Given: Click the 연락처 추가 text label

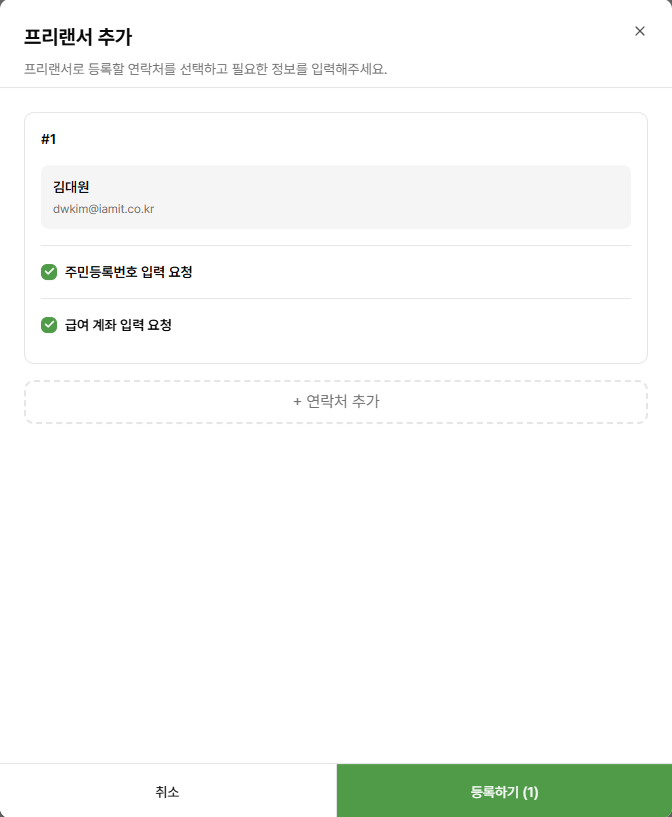Looking at the screenshot, I should point(343,401).
